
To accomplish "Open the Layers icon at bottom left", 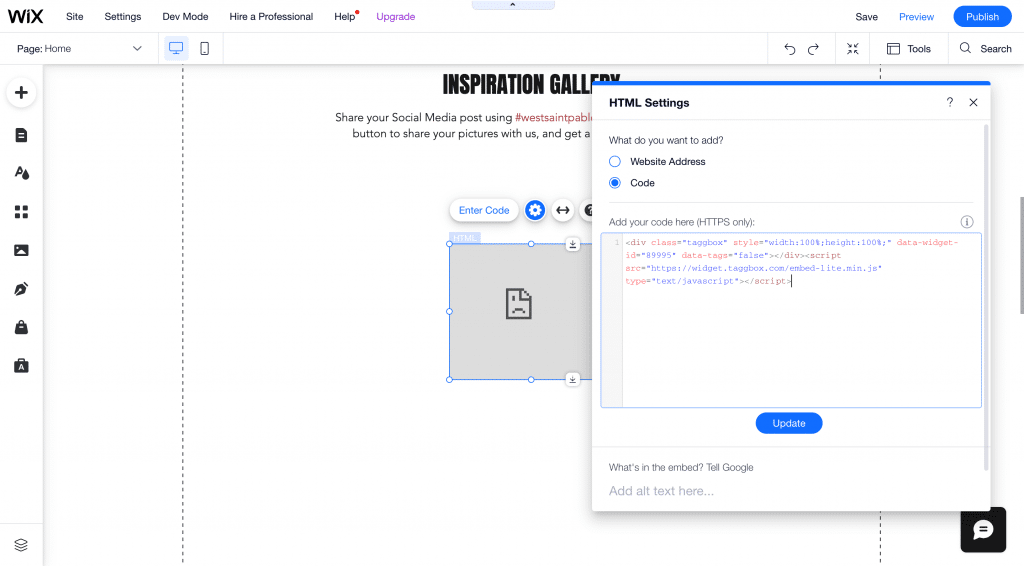I will click(21, 545).
